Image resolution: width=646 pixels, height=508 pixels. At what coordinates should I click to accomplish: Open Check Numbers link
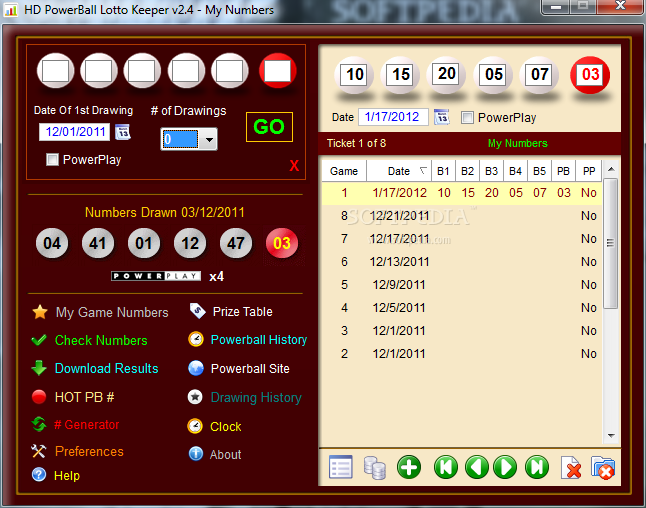click(x=101, y=340)
